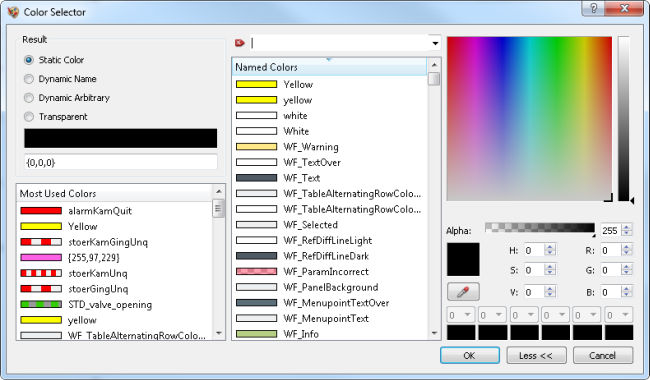Collapse dialog with Less << button

(536, 356)
